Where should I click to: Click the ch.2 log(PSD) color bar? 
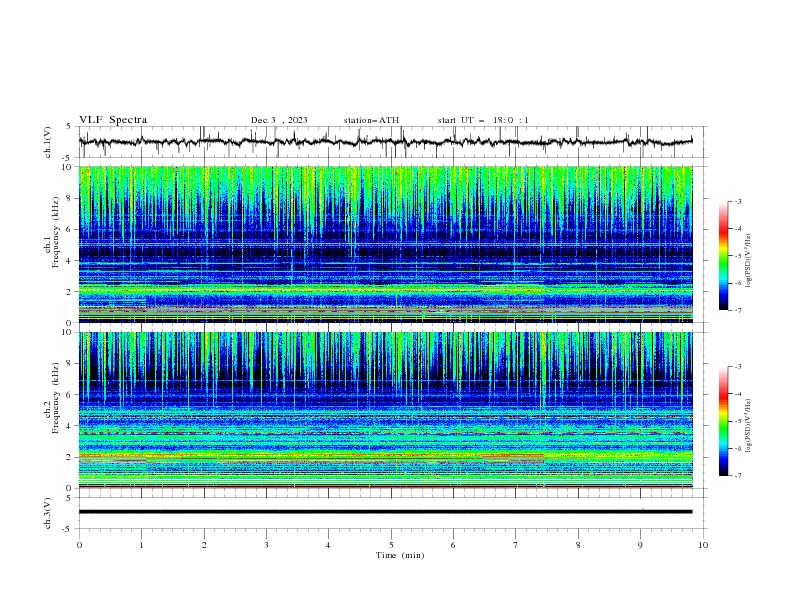(724, 421)
